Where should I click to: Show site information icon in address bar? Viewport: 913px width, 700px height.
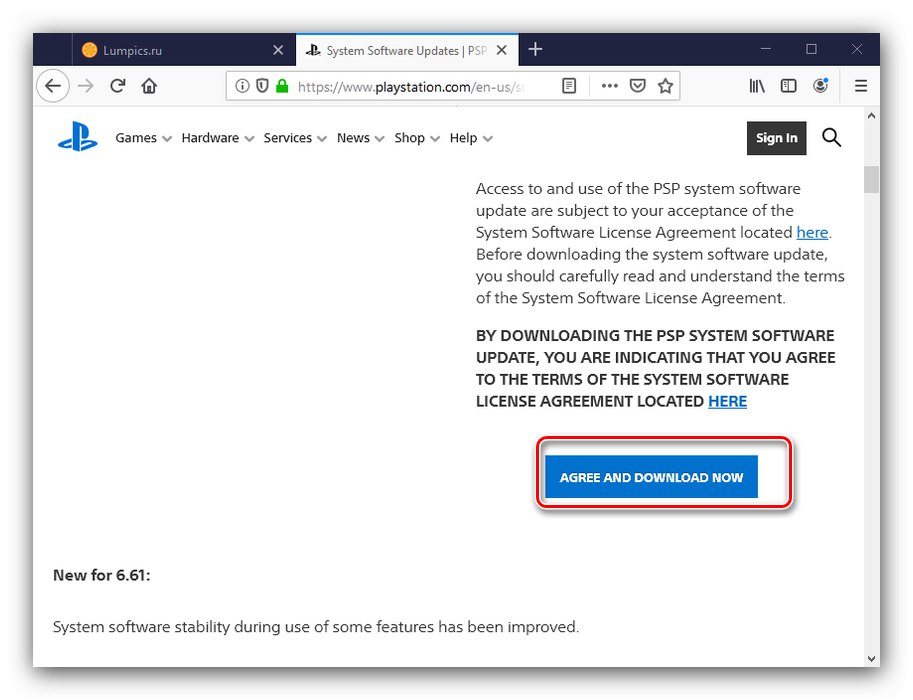point(242,86)
